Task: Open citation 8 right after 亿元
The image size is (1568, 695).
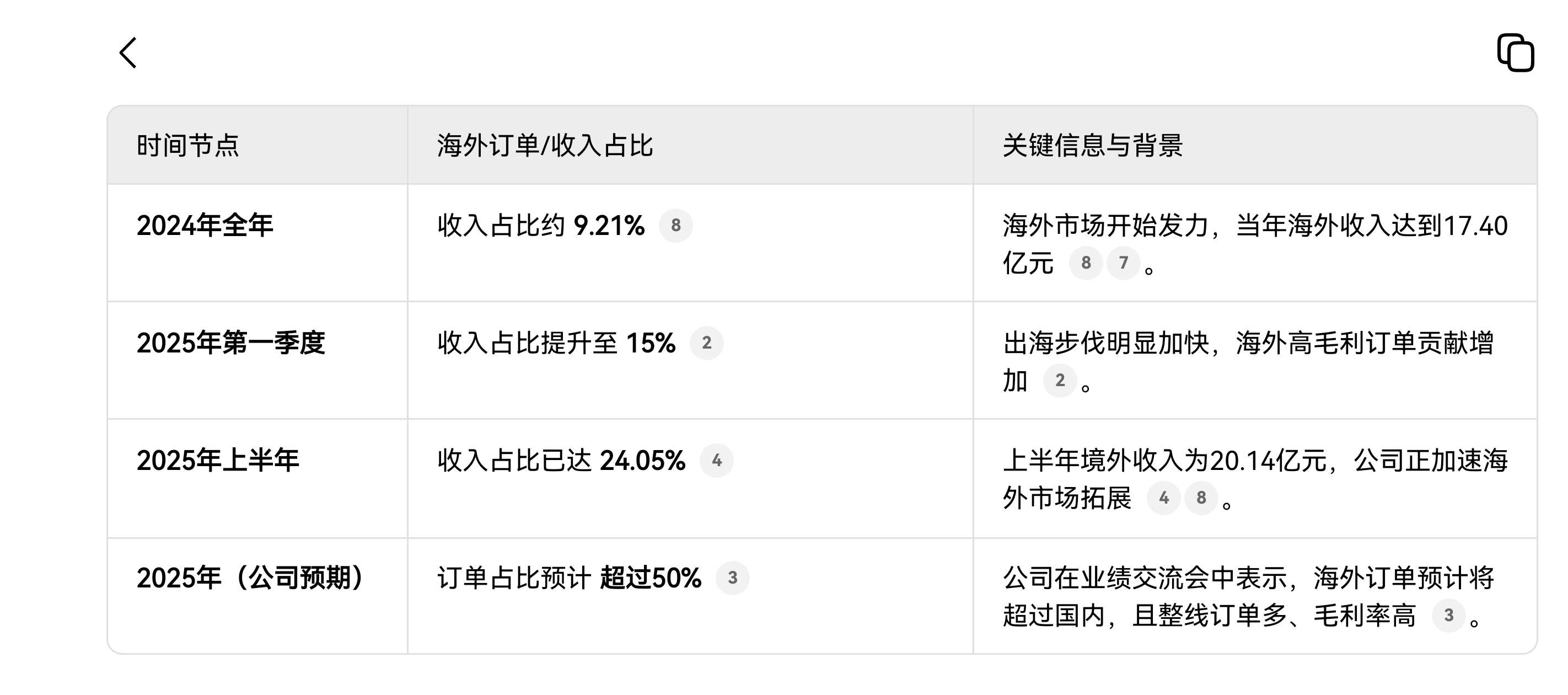Action: (1086, 263)
